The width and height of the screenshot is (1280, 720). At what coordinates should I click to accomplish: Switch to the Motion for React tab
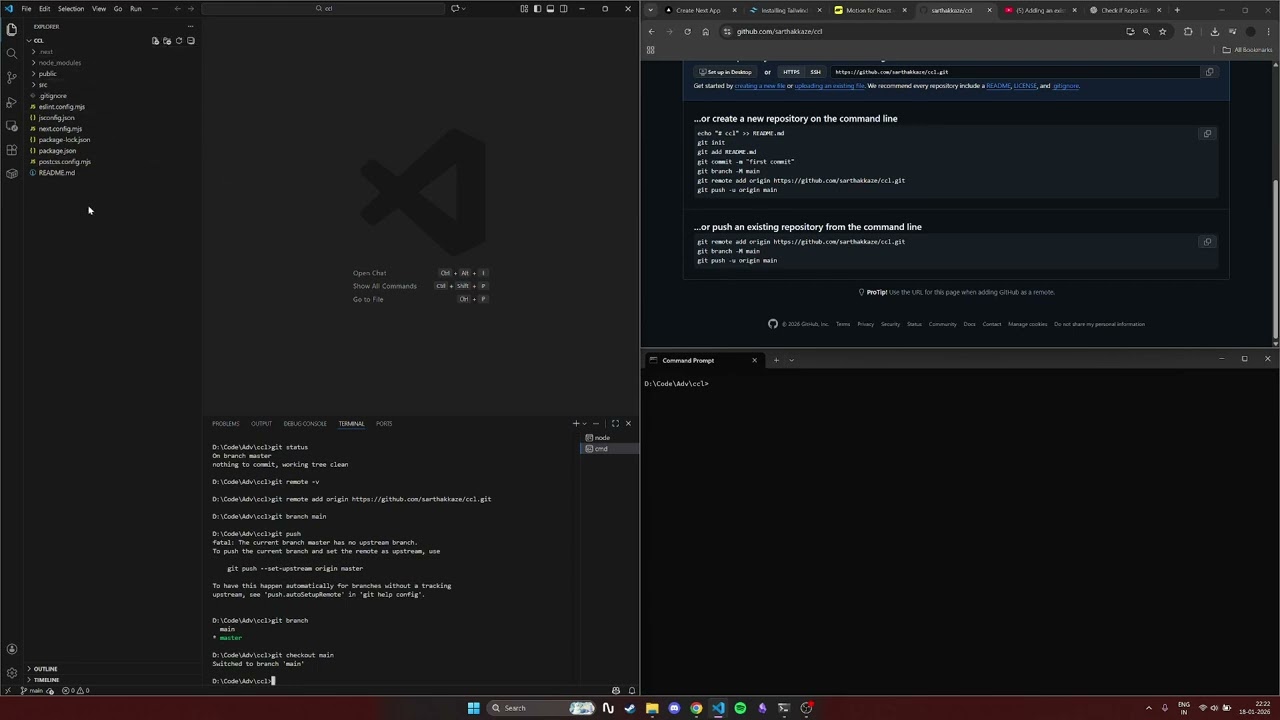pos(869,10)
